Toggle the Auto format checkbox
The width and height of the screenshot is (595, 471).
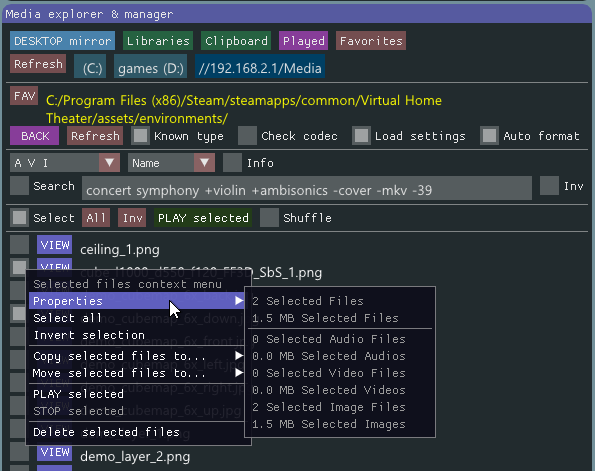coord(490,136)
